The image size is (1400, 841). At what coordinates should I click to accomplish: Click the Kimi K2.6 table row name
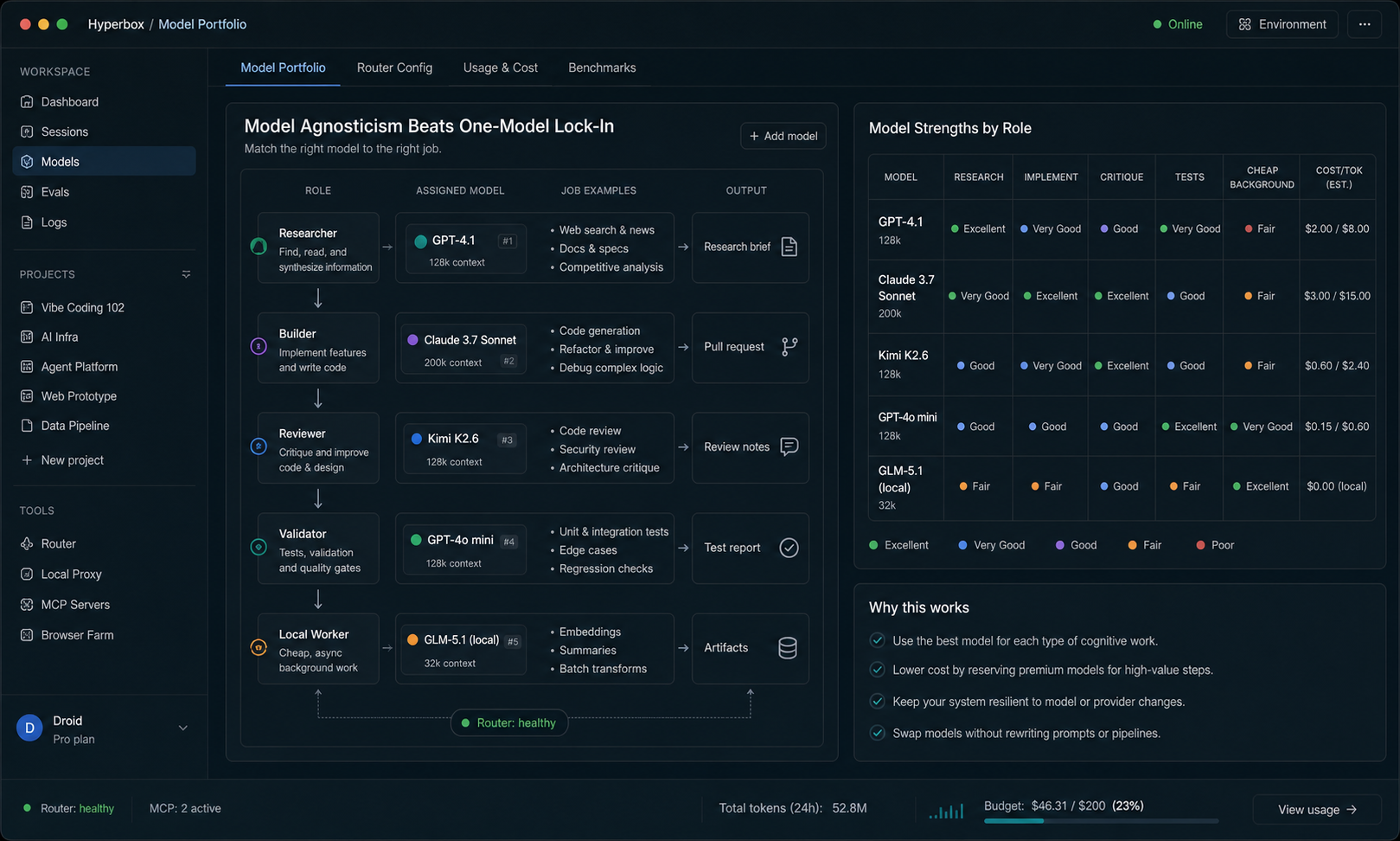(x=903, y=356)
